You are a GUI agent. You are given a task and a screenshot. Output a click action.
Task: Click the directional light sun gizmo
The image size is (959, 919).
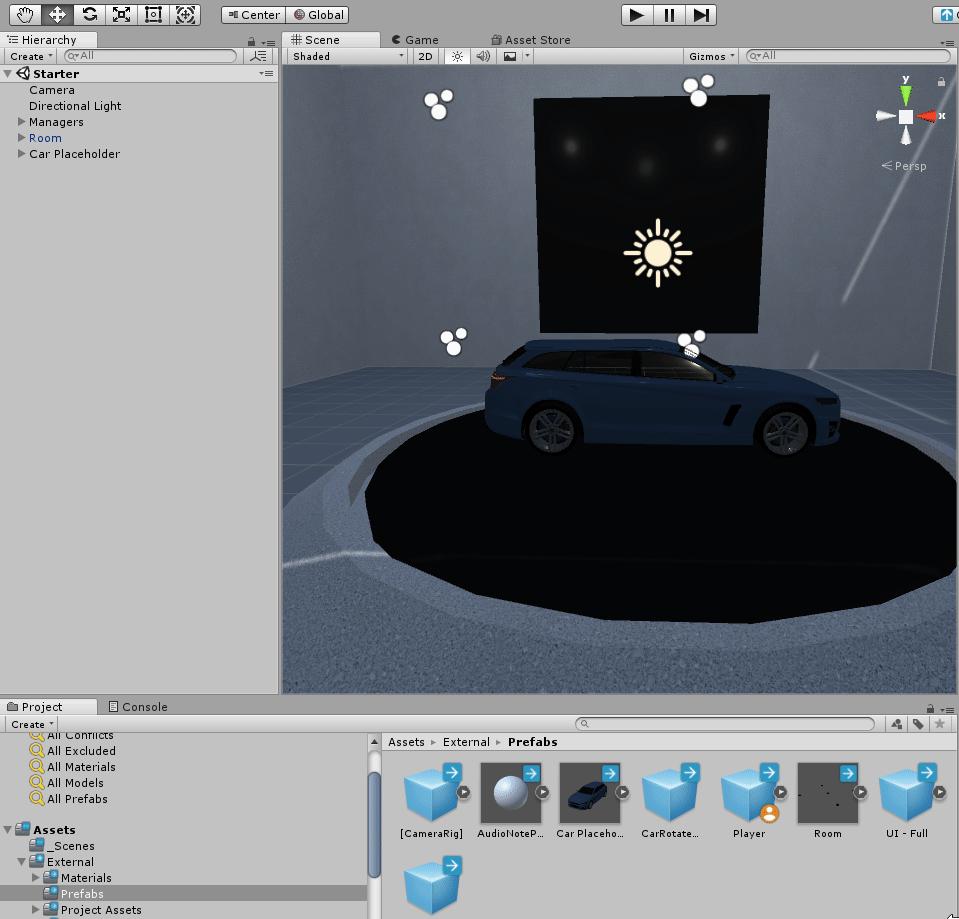click(x=657, y=252)
